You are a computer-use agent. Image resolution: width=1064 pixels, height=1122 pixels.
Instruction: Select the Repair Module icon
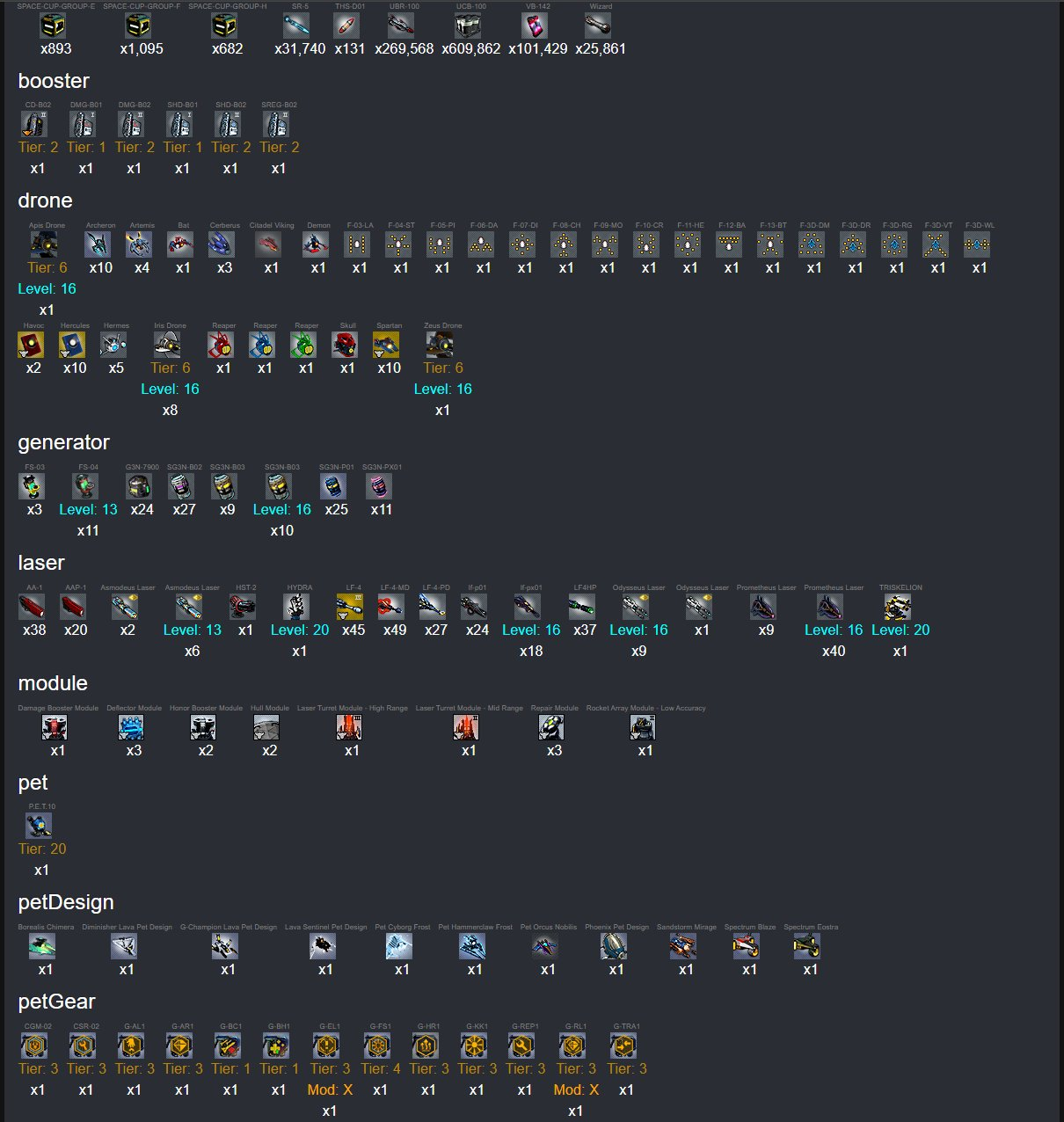[552, 727]
